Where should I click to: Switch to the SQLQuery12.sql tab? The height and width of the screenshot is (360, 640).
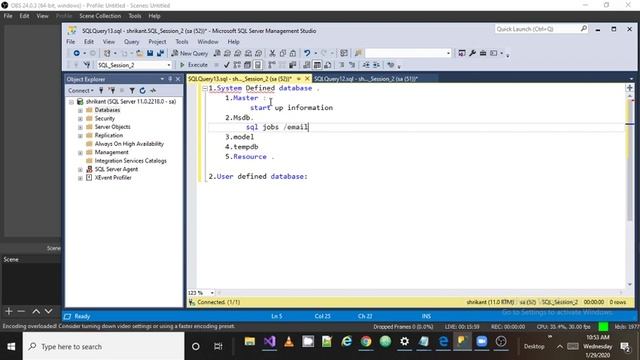pos(366,79)
